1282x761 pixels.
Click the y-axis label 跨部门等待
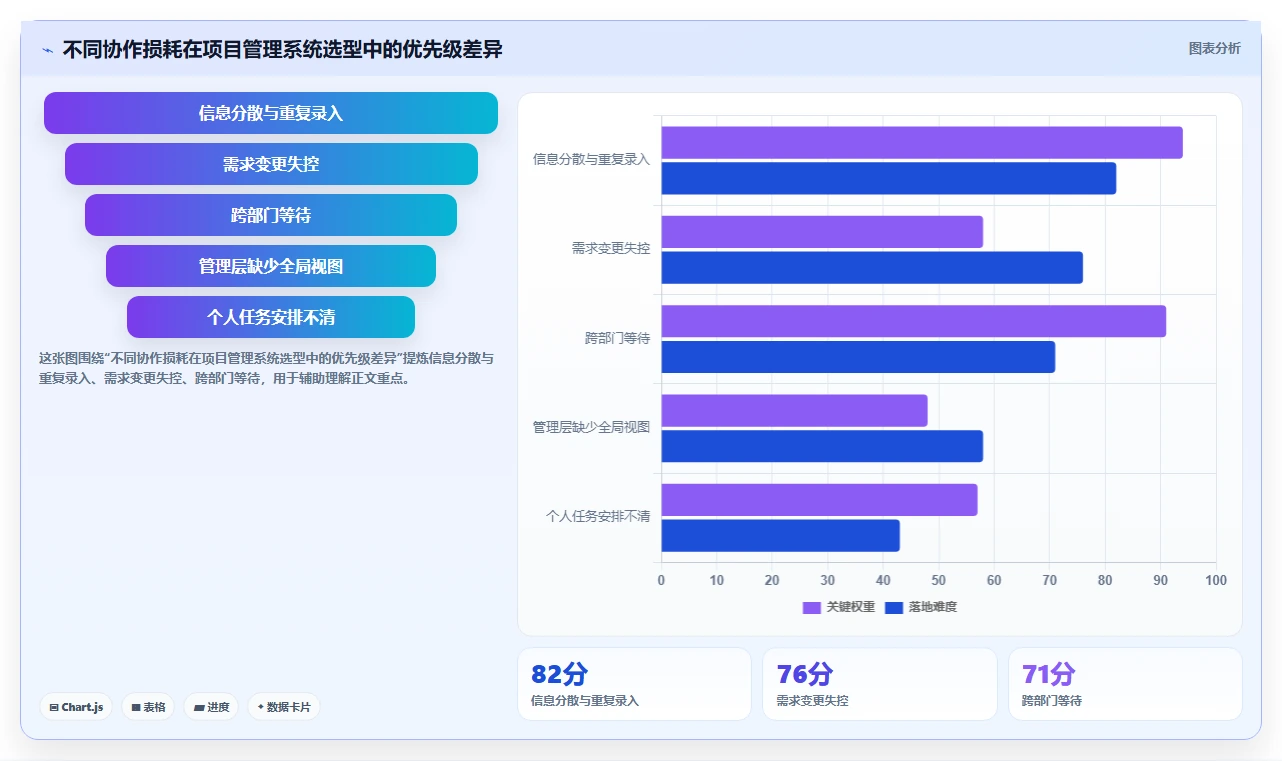click(x=618, y=338)
